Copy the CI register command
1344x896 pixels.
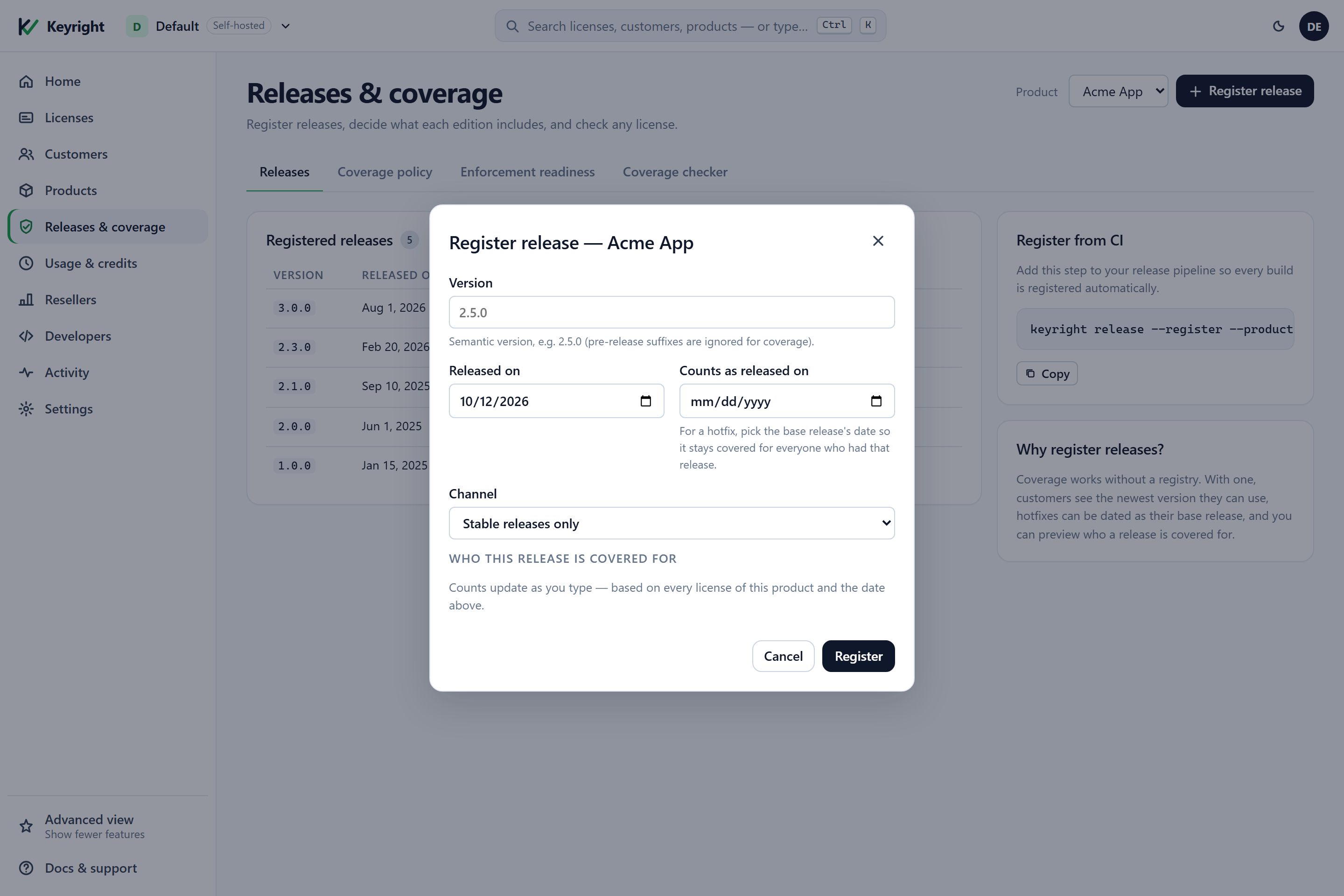pos(1047,374)
